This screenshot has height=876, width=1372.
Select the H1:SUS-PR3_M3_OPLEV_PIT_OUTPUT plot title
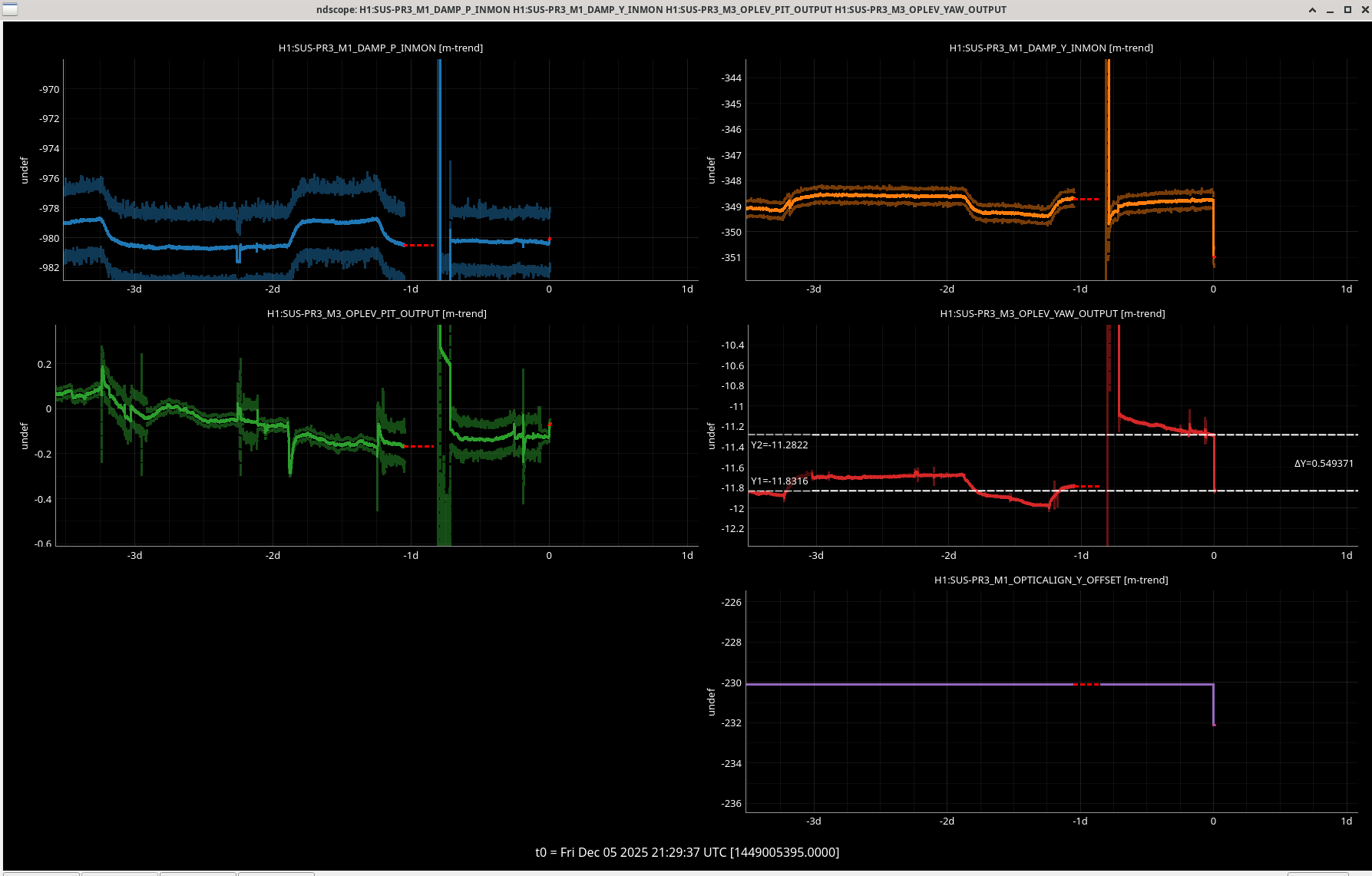pos(376,313)
